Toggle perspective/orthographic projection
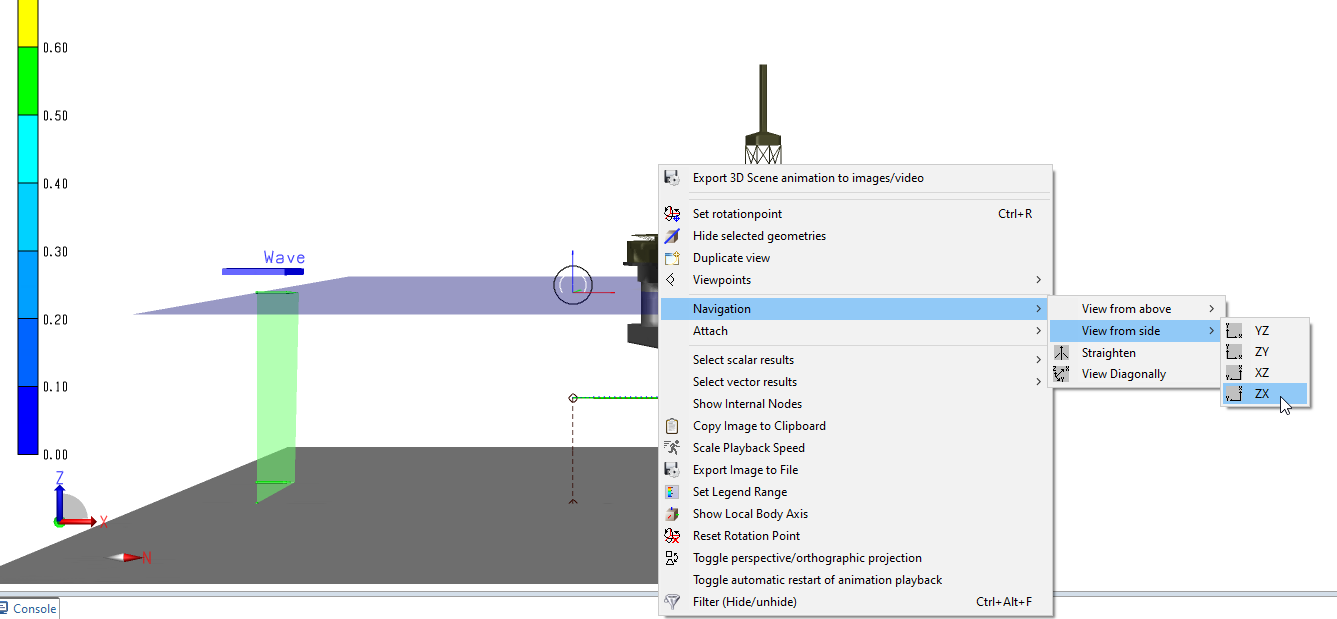This screenshot has width=1337, height=619. click(806, 558)
